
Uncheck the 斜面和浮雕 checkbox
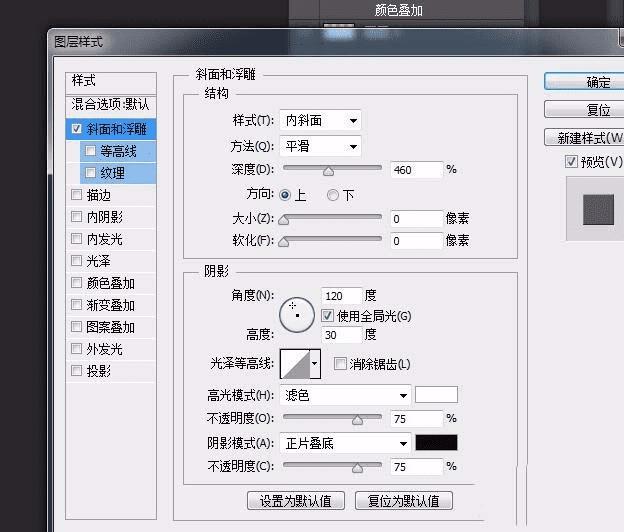(x=76, y=129)
